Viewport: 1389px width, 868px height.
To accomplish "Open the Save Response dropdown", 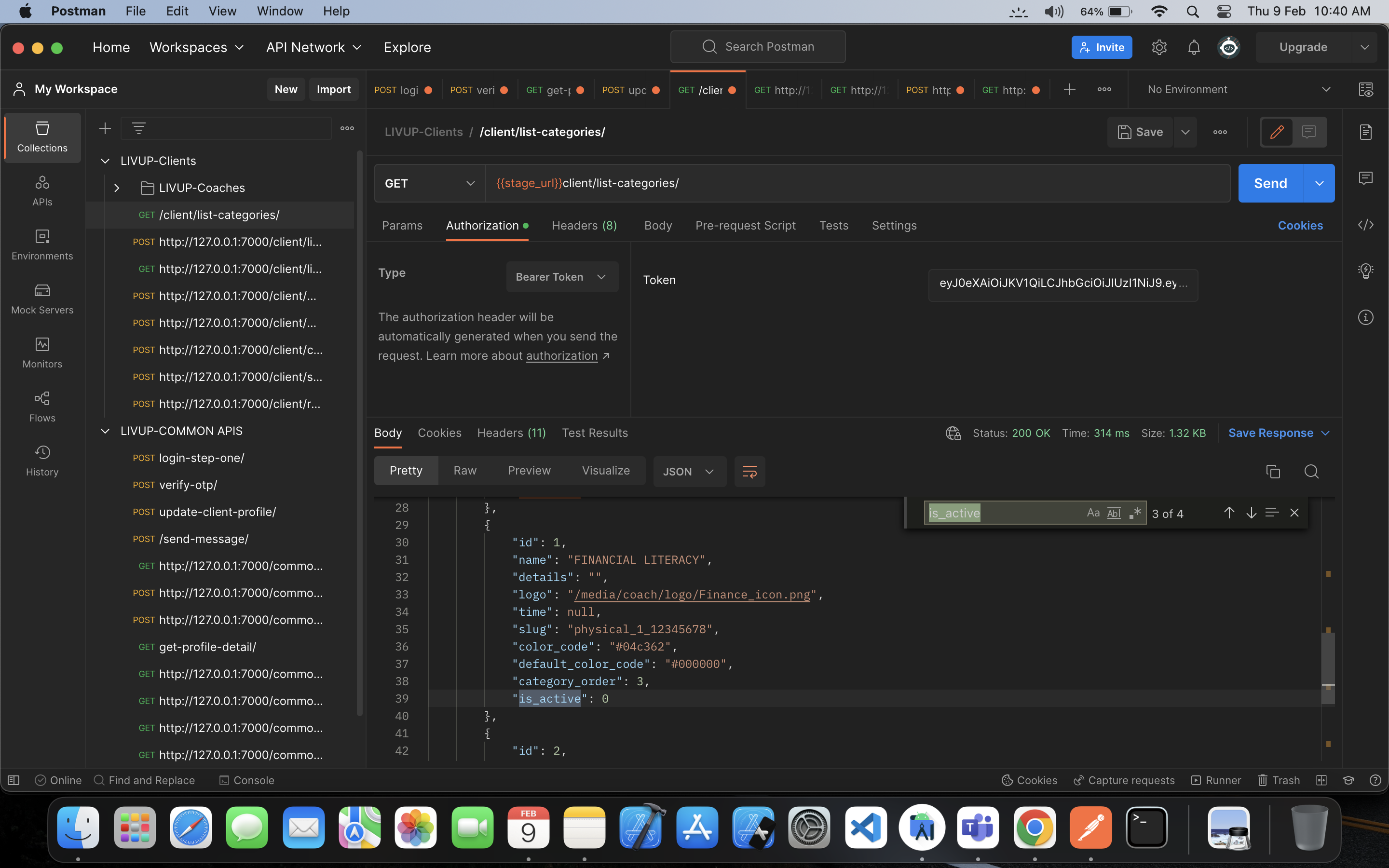I will tap(1279, 433).
